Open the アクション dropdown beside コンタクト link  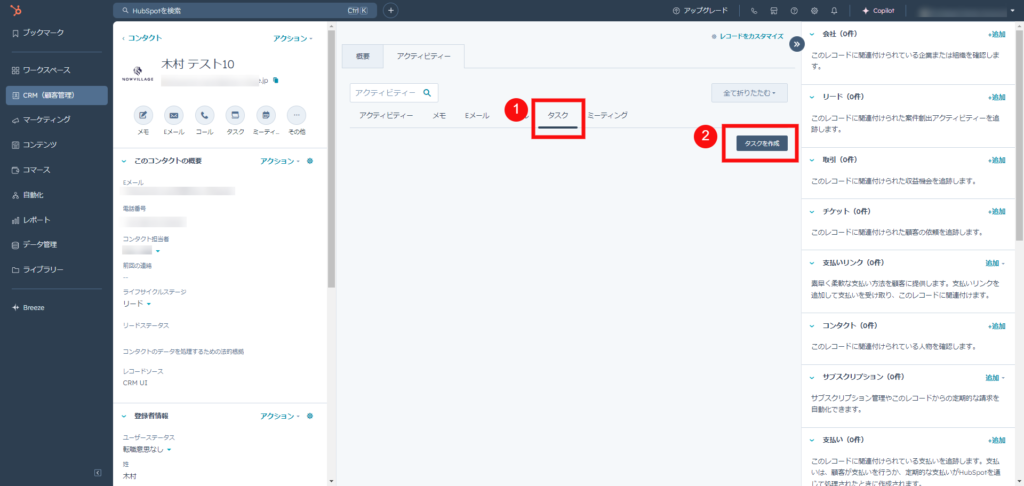293,39
